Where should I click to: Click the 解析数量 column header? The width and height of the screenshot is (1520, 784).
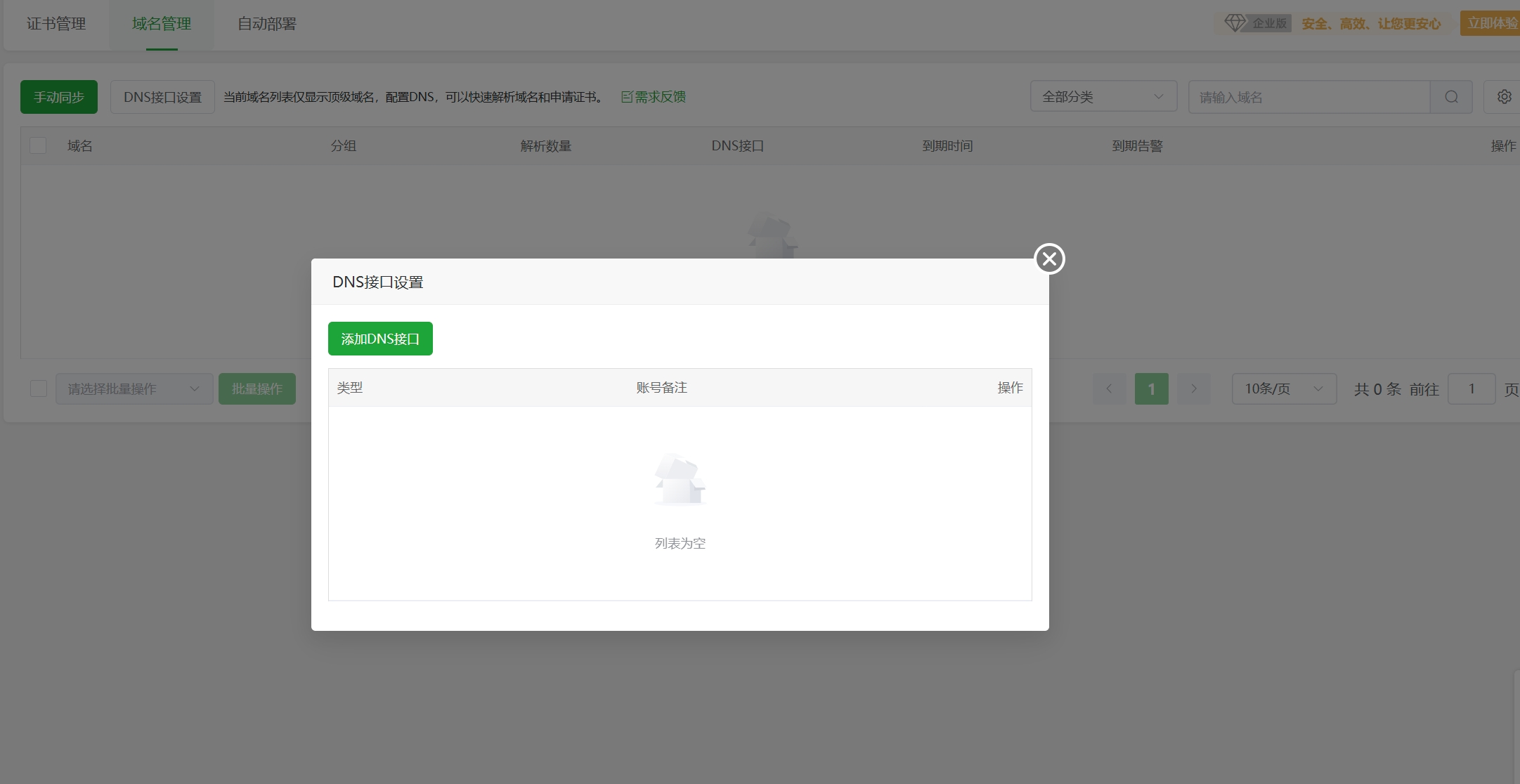coord(546,145)
